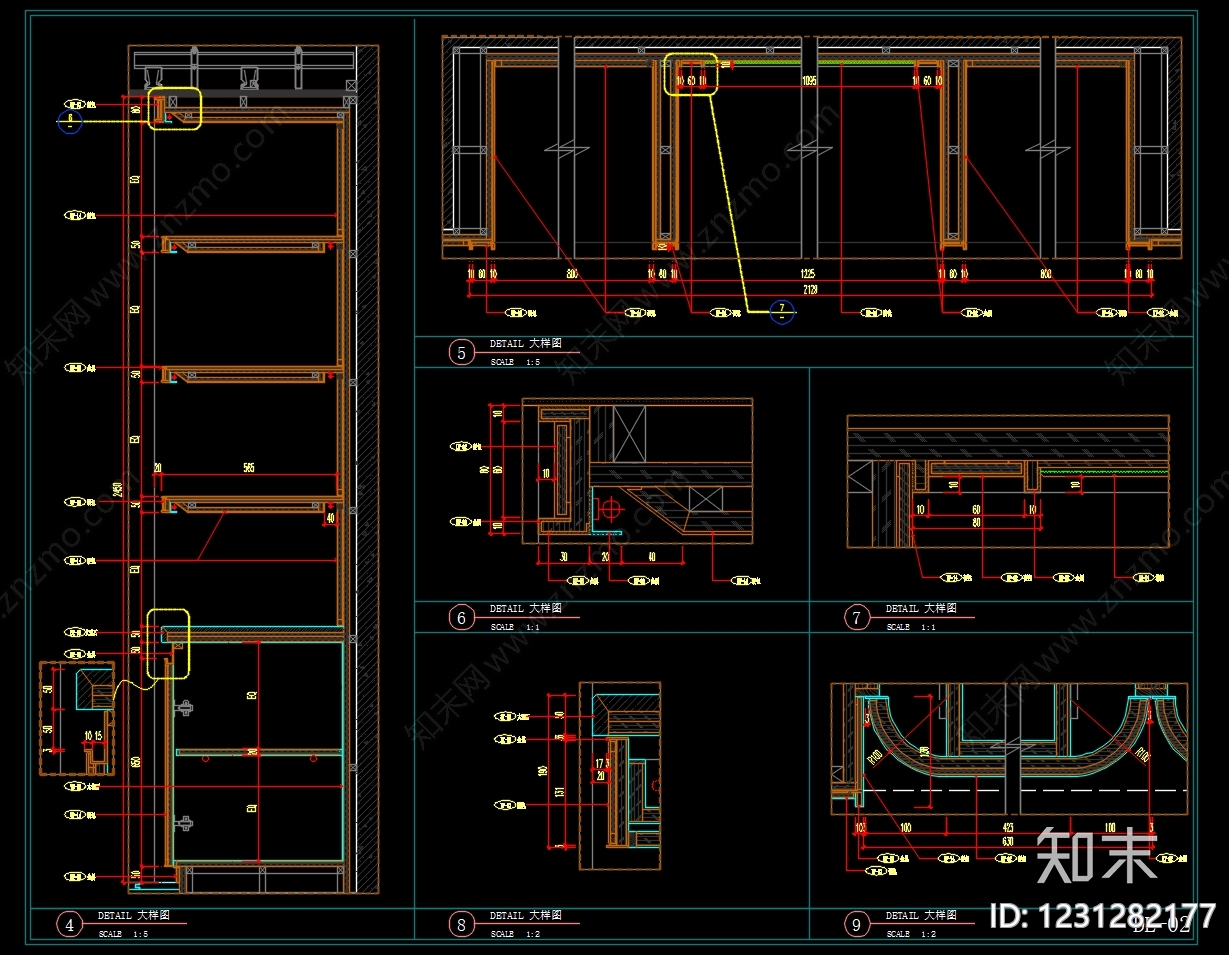Select the 565 shelf dimension in detail 4
The width and height of the screenshot is (1229, 955).
(248, 467)
